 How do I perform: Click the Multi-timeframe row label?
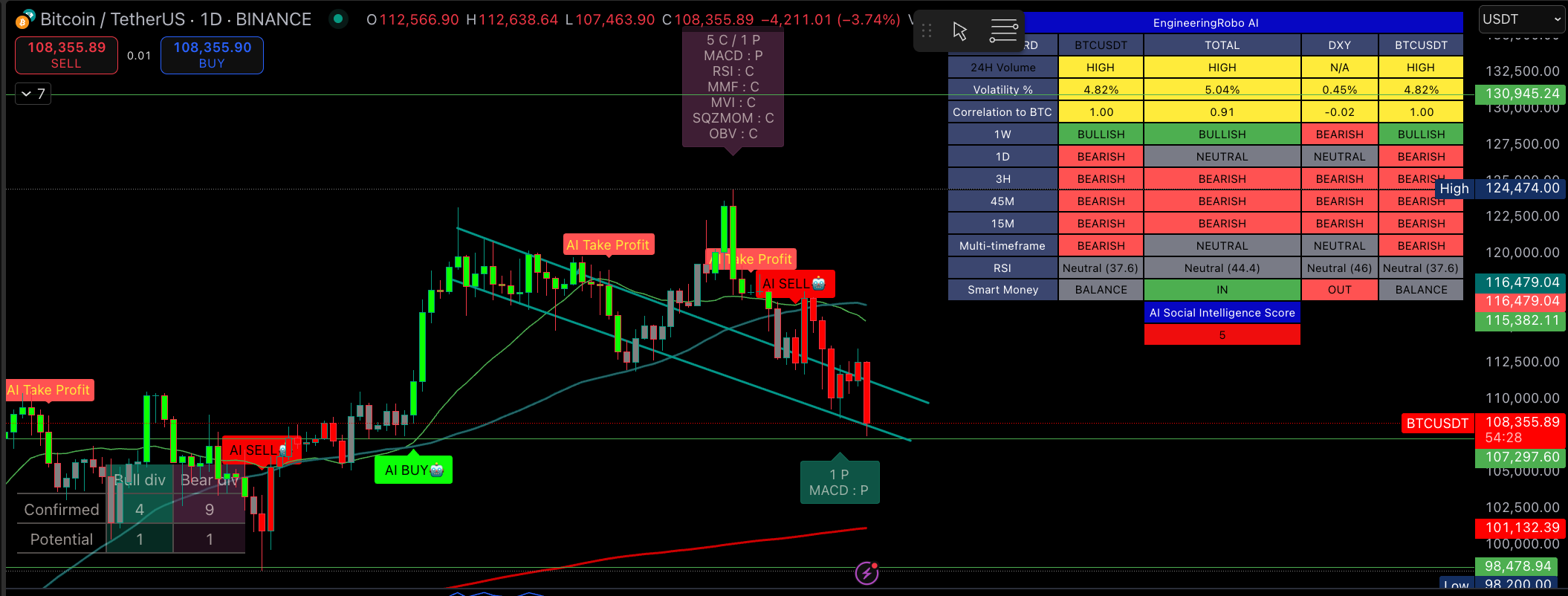(x=1003, y=246)
